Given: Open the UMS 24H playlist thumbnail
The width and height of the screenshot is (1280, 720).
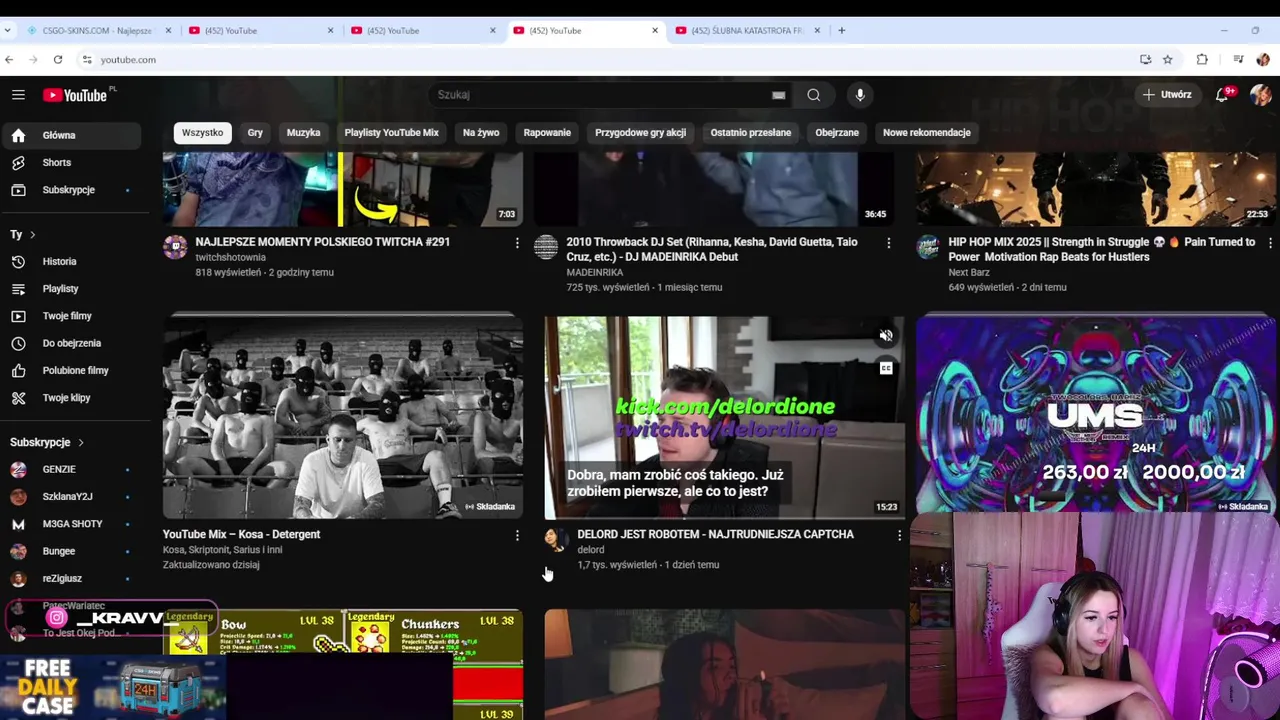Looking at the screenshot, I should point(1096,415).
